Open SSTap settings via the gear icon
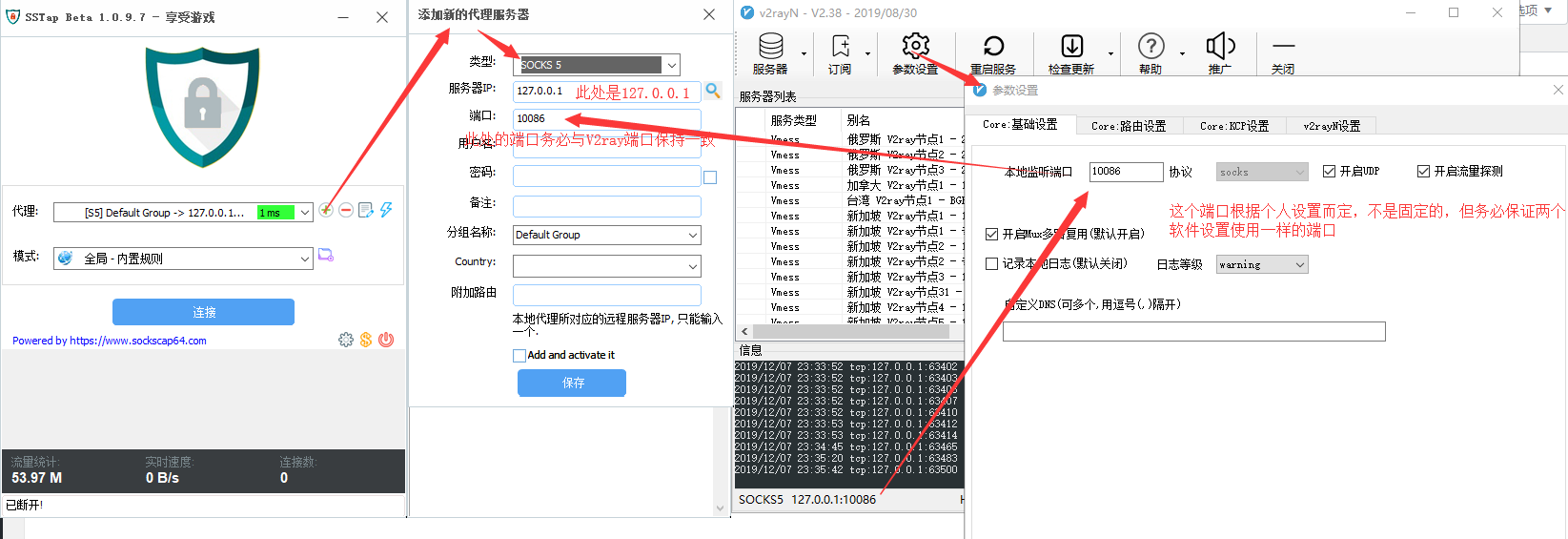The width and height of the screenshot is (1568, 539). pos(346,340)
